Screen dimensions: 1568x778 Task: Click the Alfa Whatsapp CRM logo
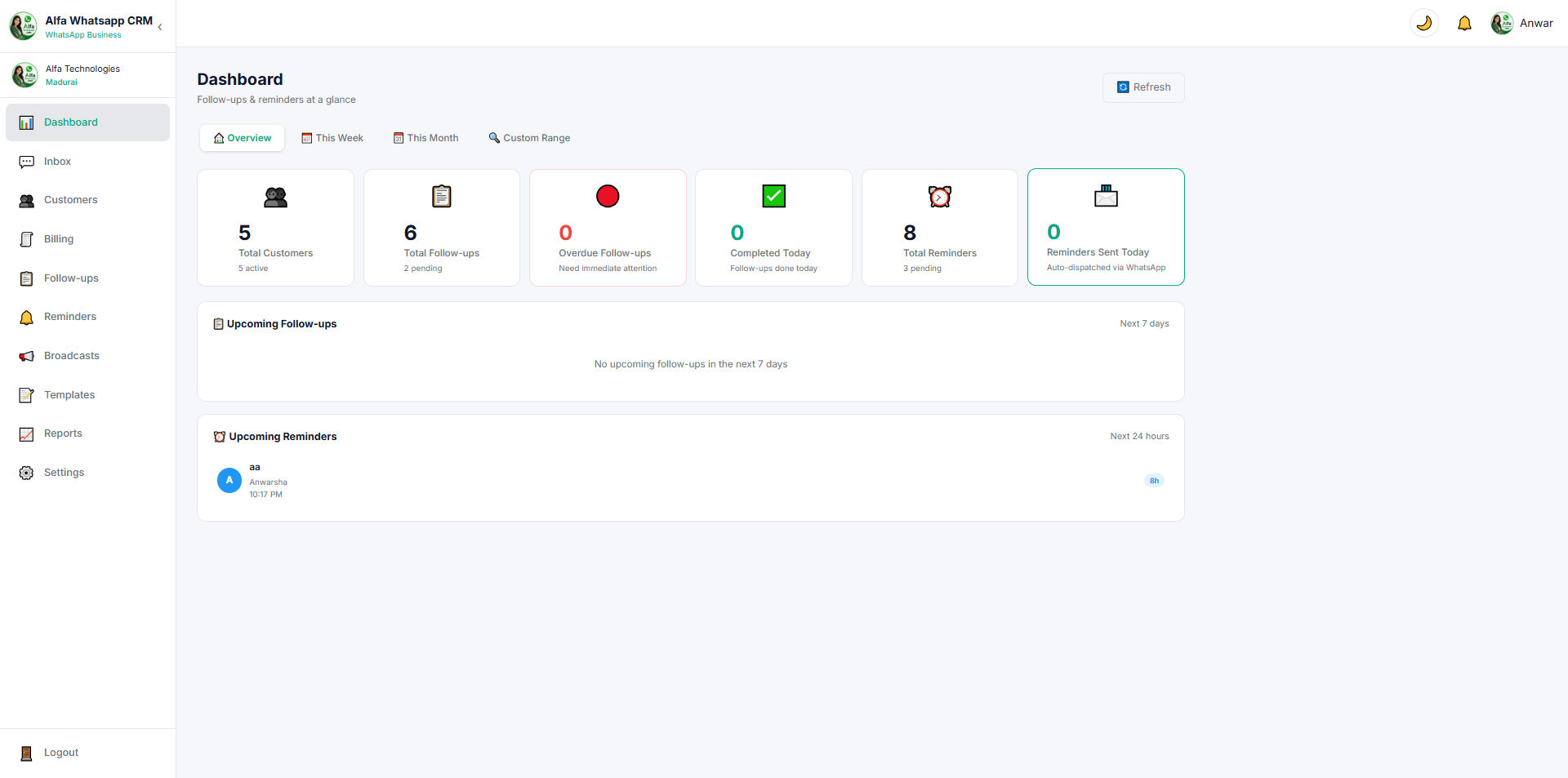[x=23, y=26]
